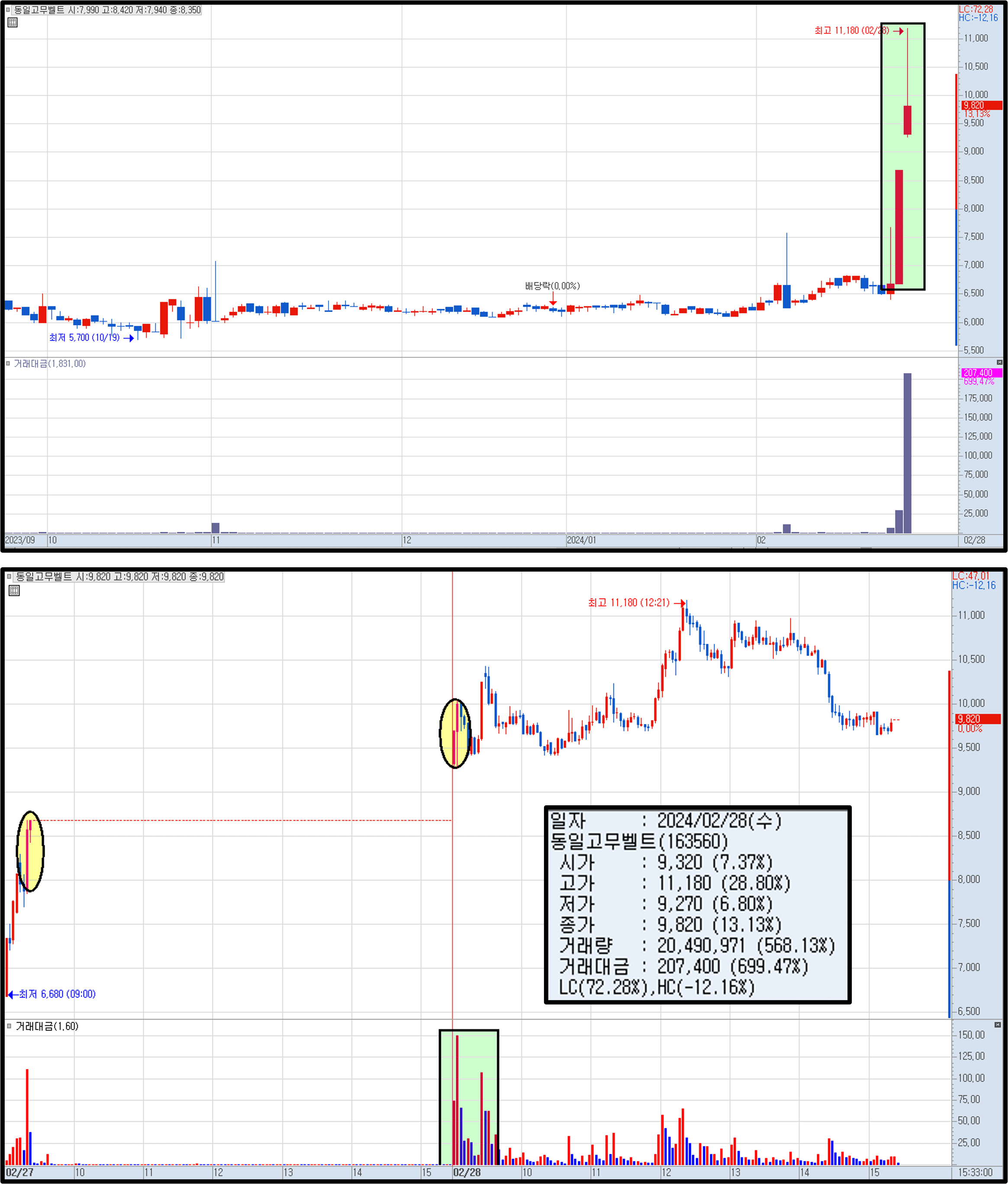Click the 종가 : 9,820 (13.13%) row
Image resolution: width=1008 pixels, height=1184 pixels.
point(670,925)
